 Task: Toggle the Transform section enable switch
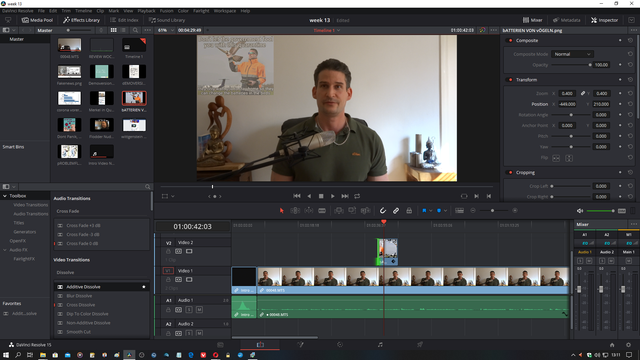pyautogui.click(x=510, y=80)
